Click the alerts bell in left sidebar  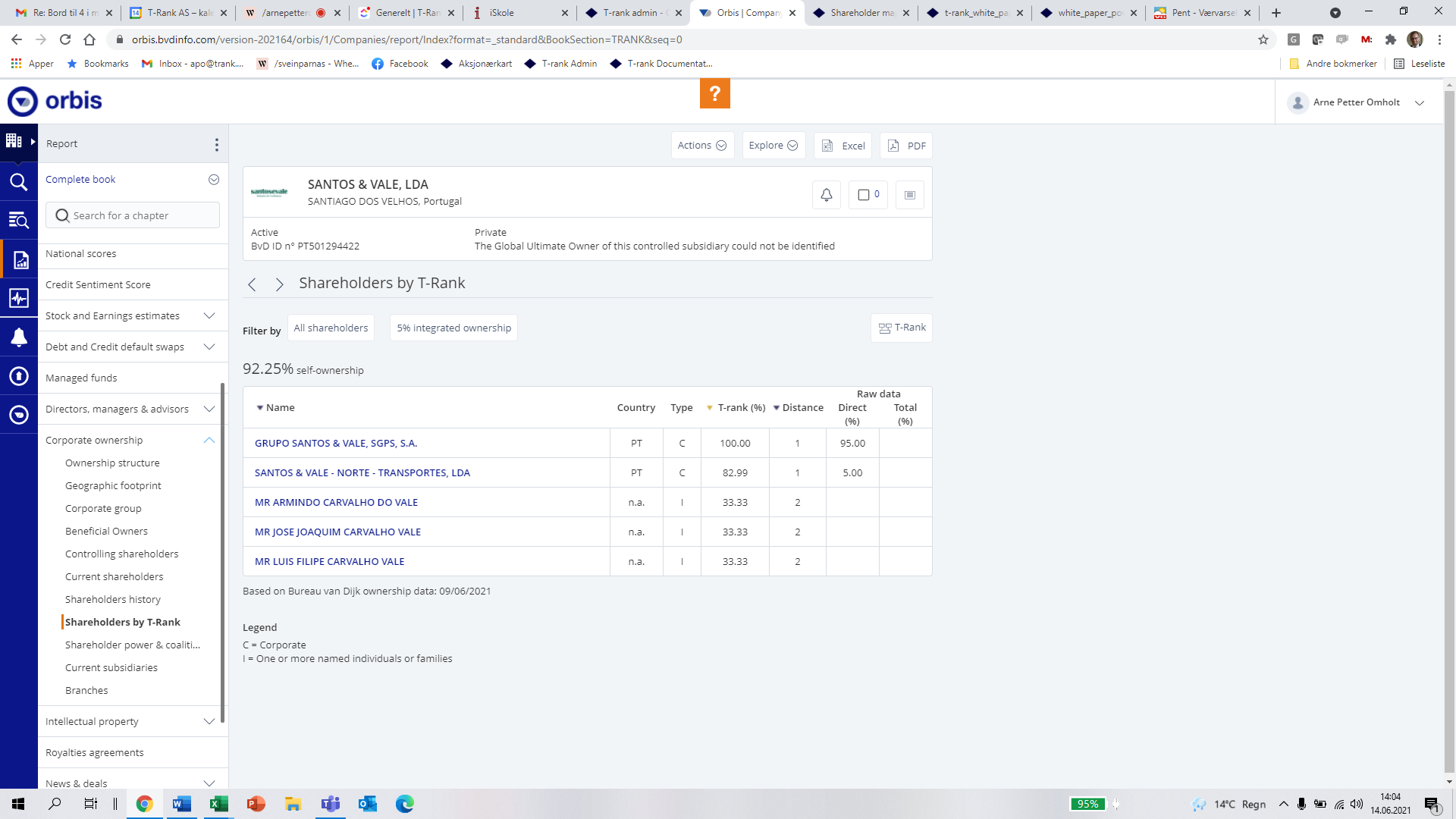pyautogui.click(x=19, y=337)
